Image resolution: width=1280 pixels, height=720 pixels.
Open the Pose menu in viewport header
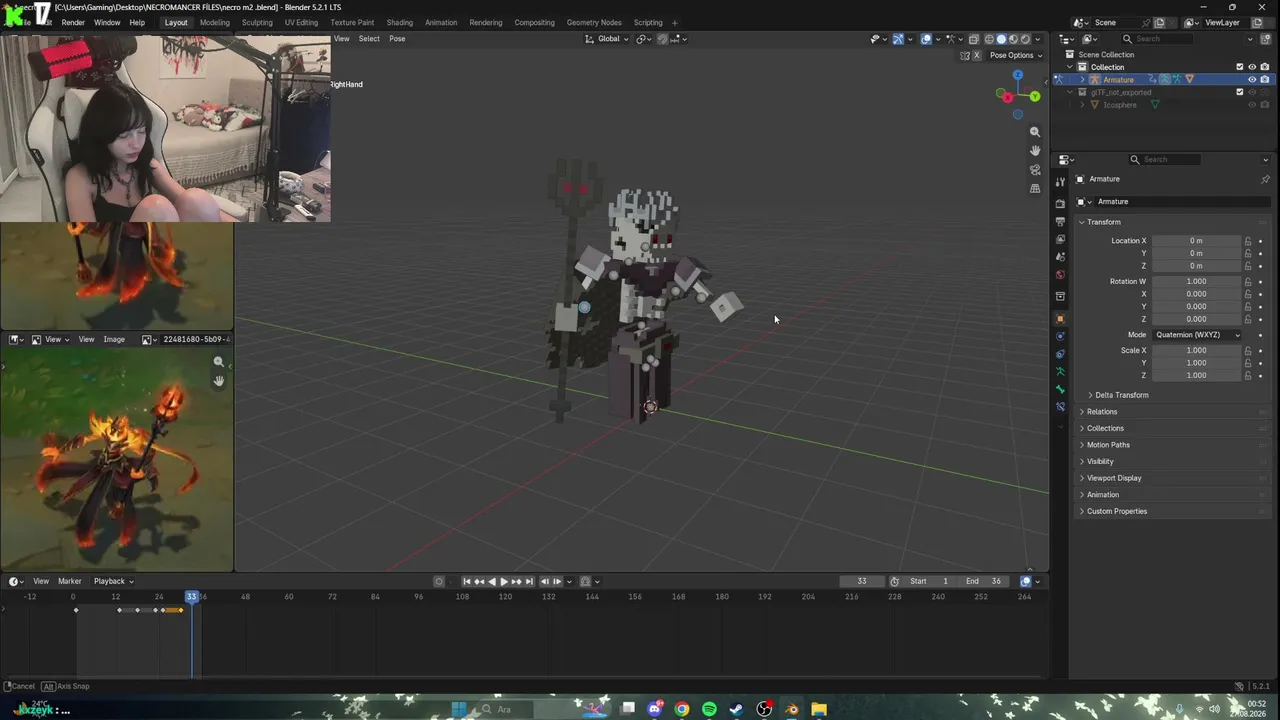[397, 39]
